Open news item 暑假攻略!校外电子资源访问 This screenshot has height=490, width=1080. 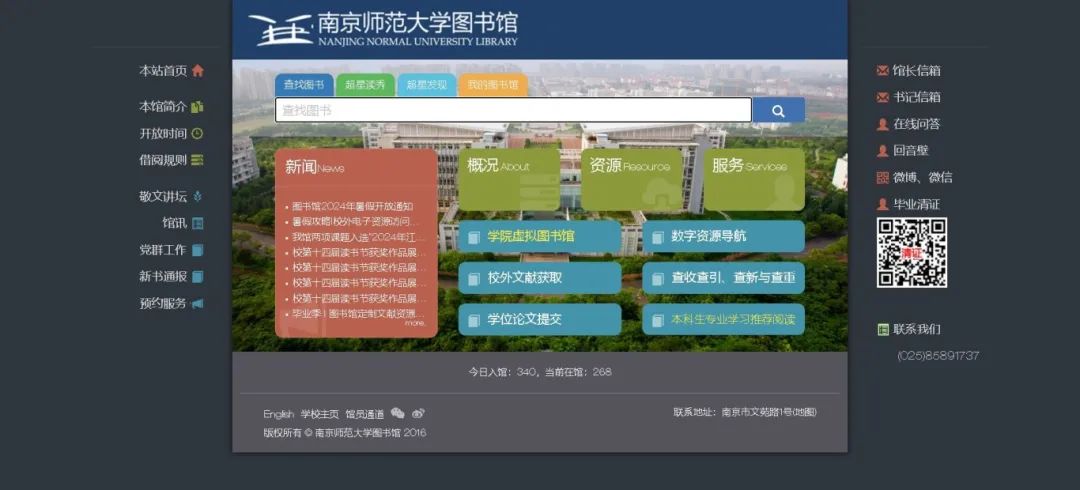pyautogui.click(x=355, y=221)
